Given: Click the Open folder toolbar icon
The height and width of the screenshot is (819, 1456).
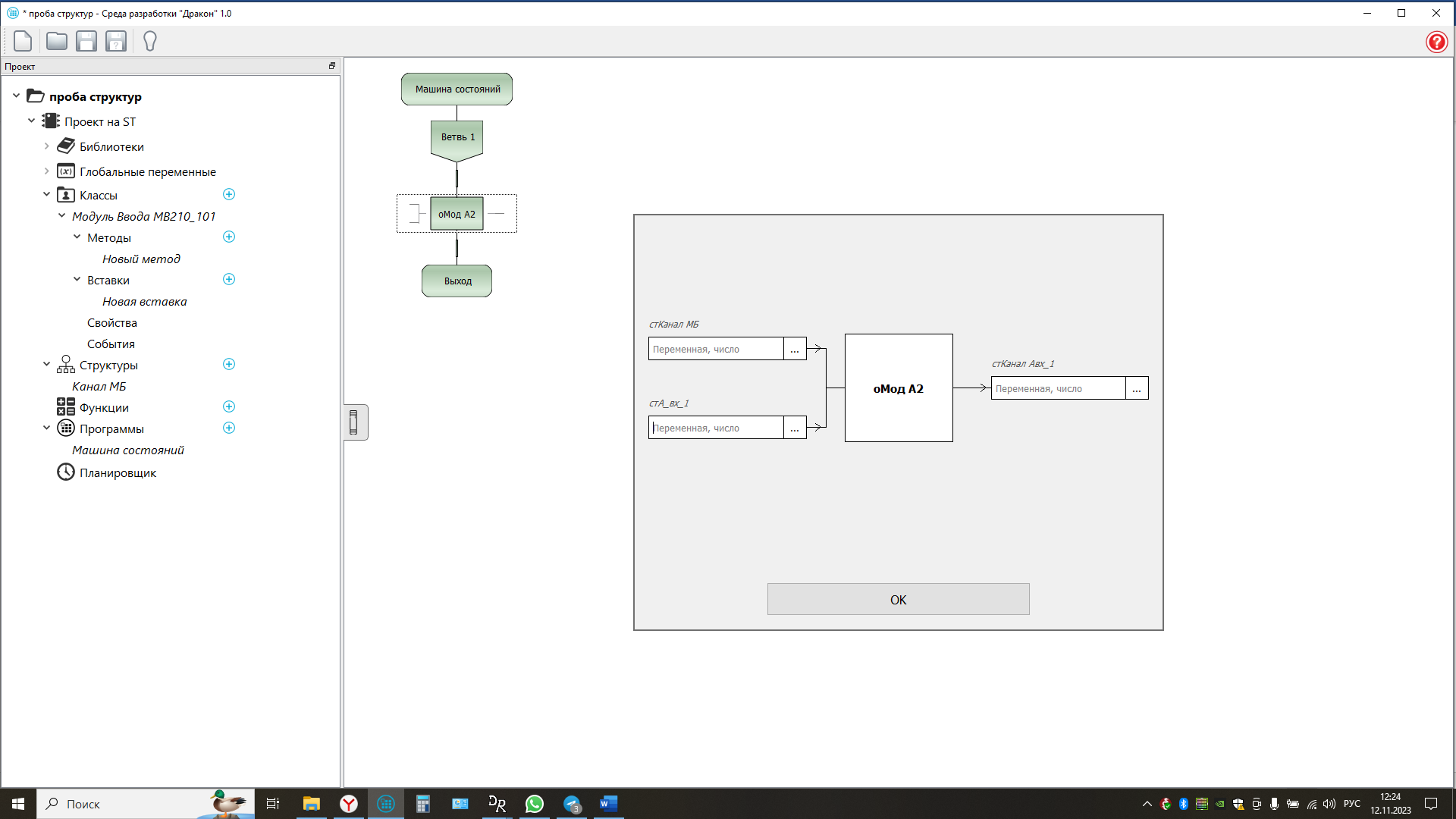Looking at the screenshot, I should tap(56, 41).
